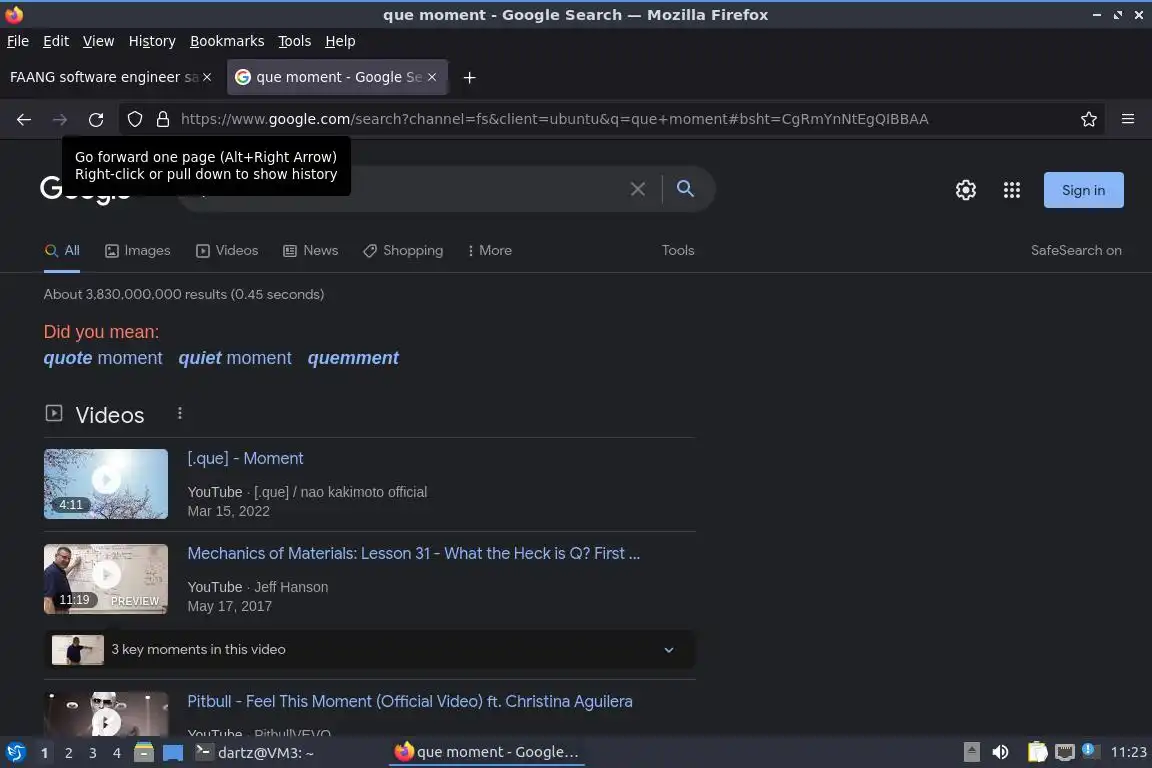Open Google quick settings gear
1152x768 pixels.
pos(965,190)
